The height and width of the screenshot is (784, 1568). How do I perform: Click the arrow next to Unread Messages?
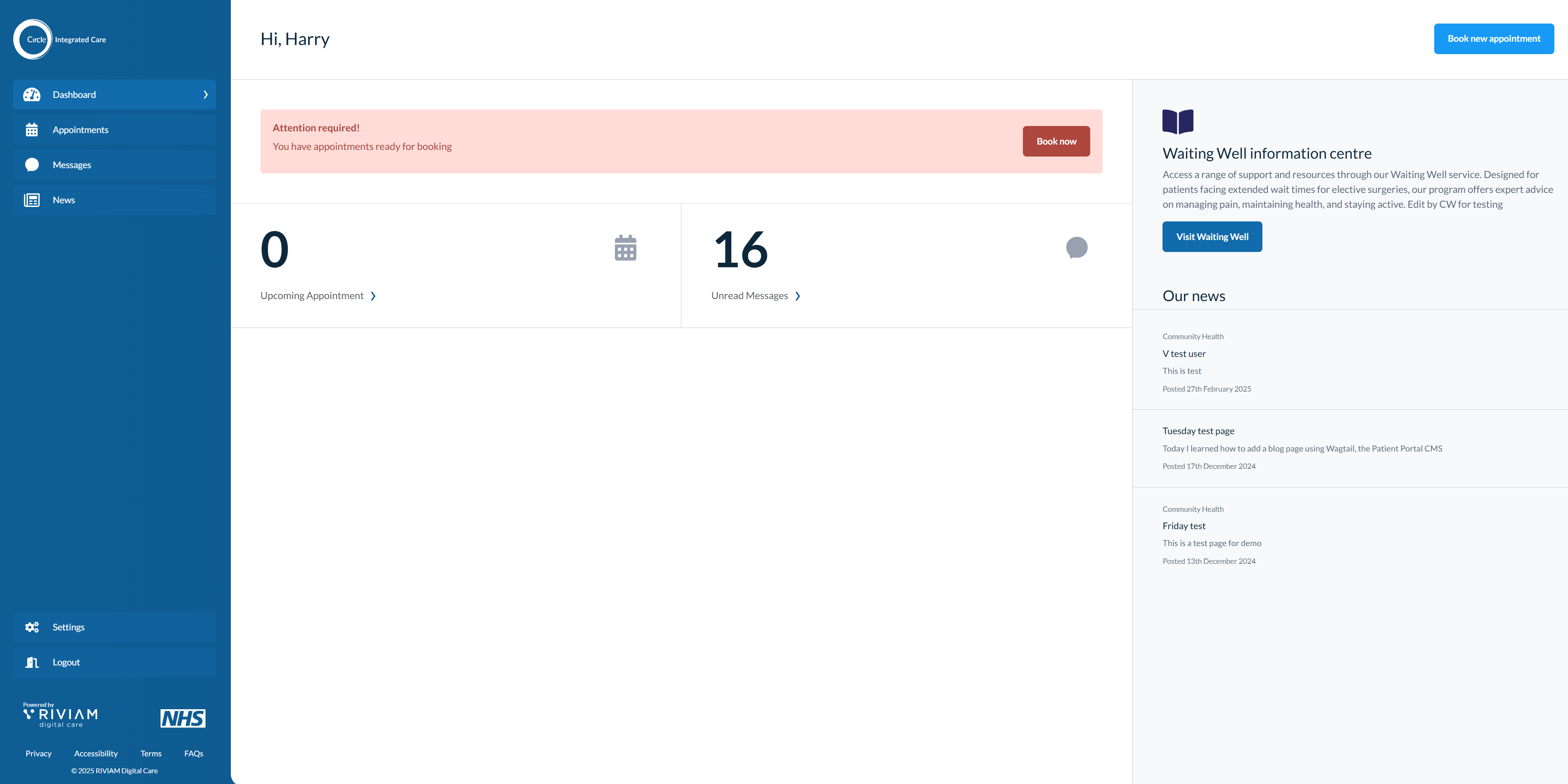click(797, 296)
